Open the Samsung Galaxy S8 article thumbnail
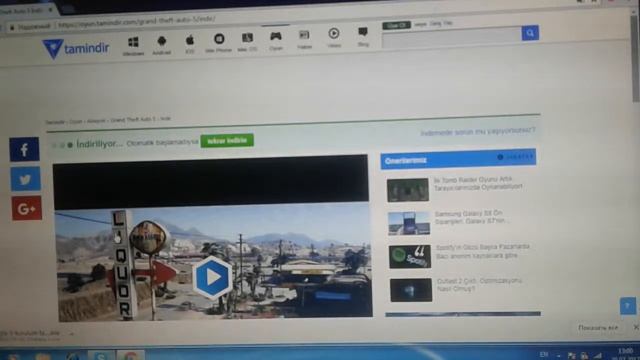Viewport: 640px width, 360px height. click(x=409, y=223)
